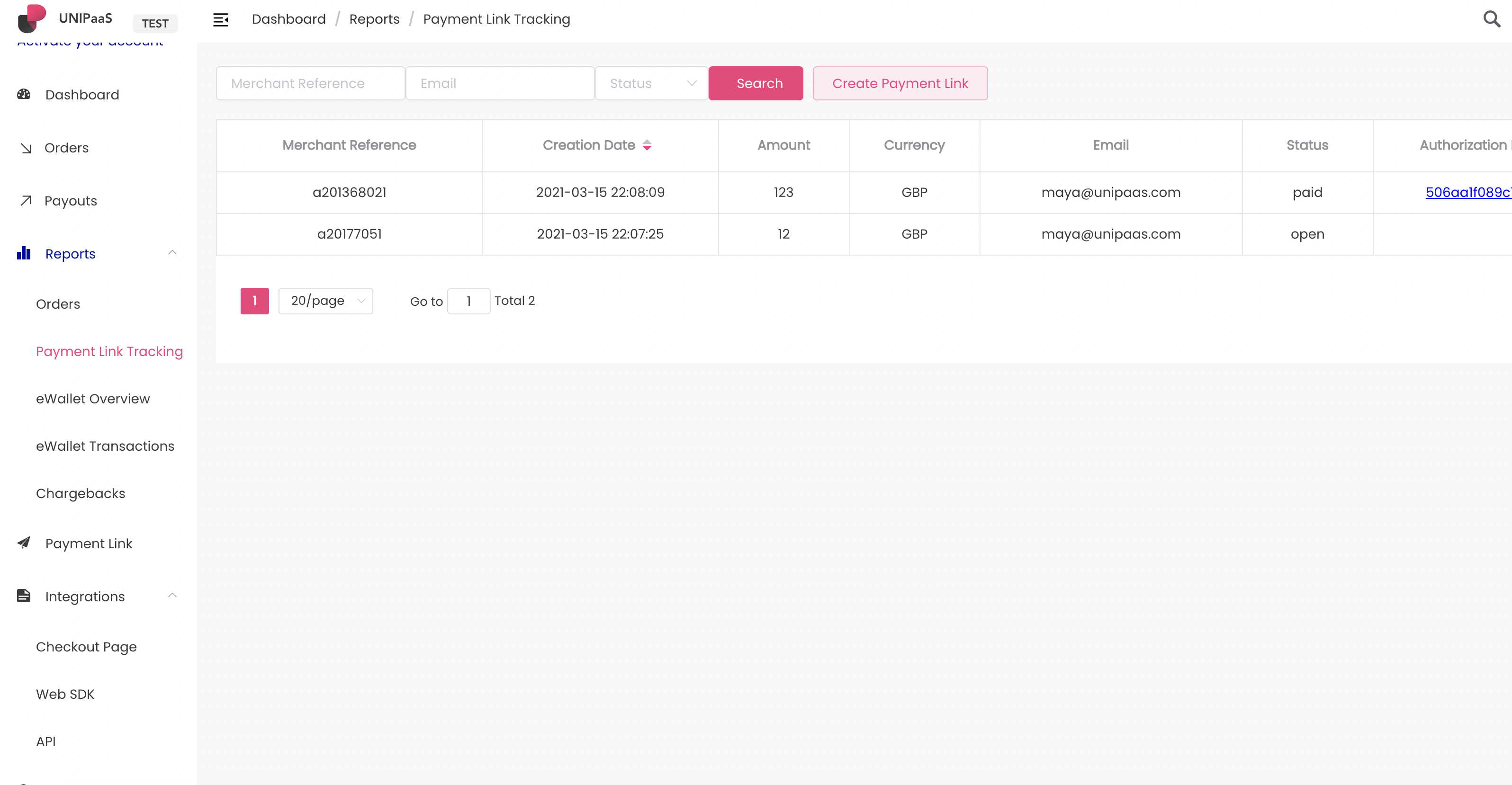Collapse sidebar with hamburger menu icon

pos(221,19)
